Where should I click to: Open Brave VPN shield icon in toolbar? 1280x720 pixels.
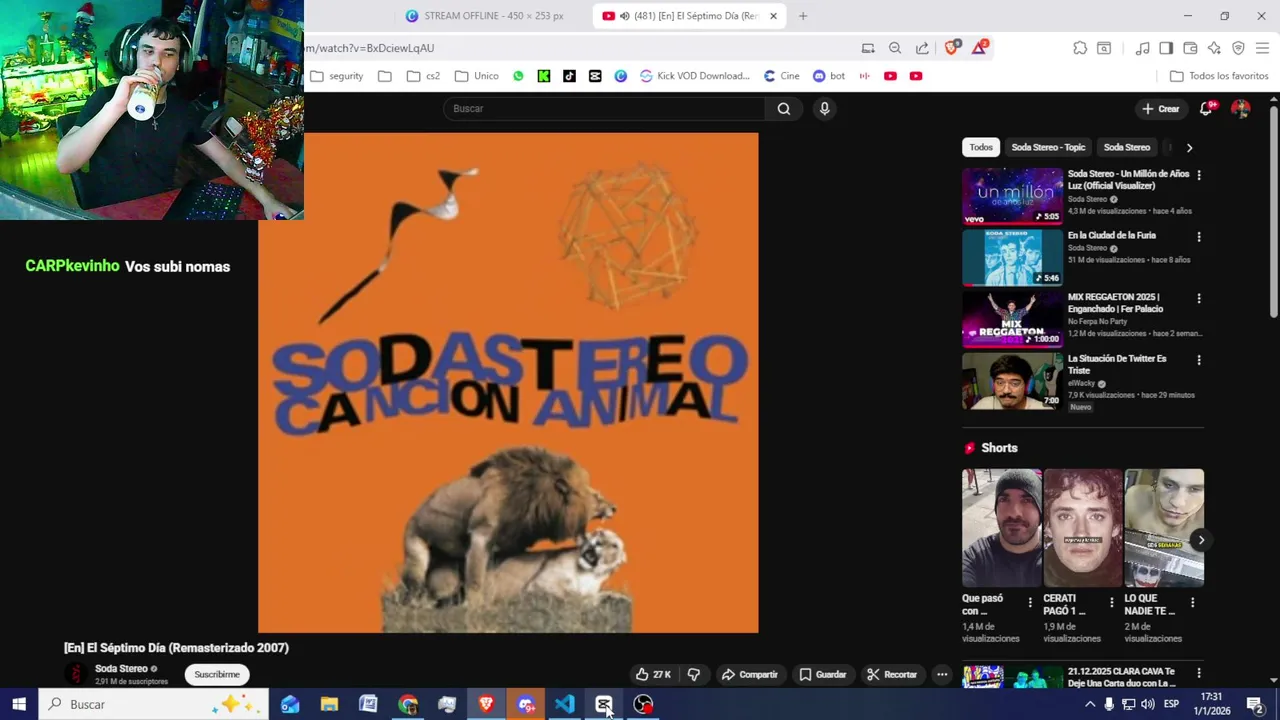[1238, 48]
